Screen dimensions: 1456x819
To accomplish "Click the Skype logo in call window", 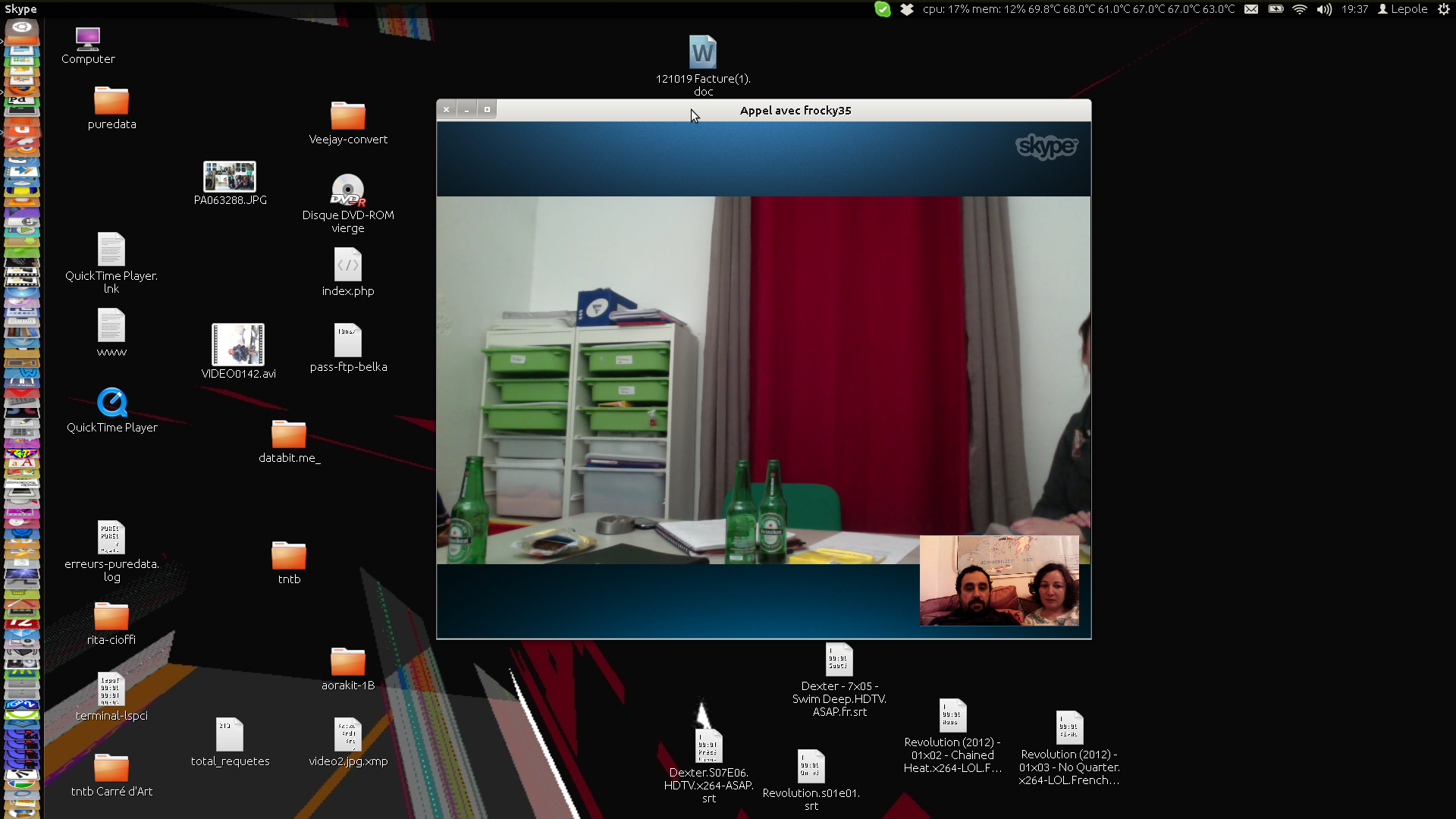I will point(1046,146).
